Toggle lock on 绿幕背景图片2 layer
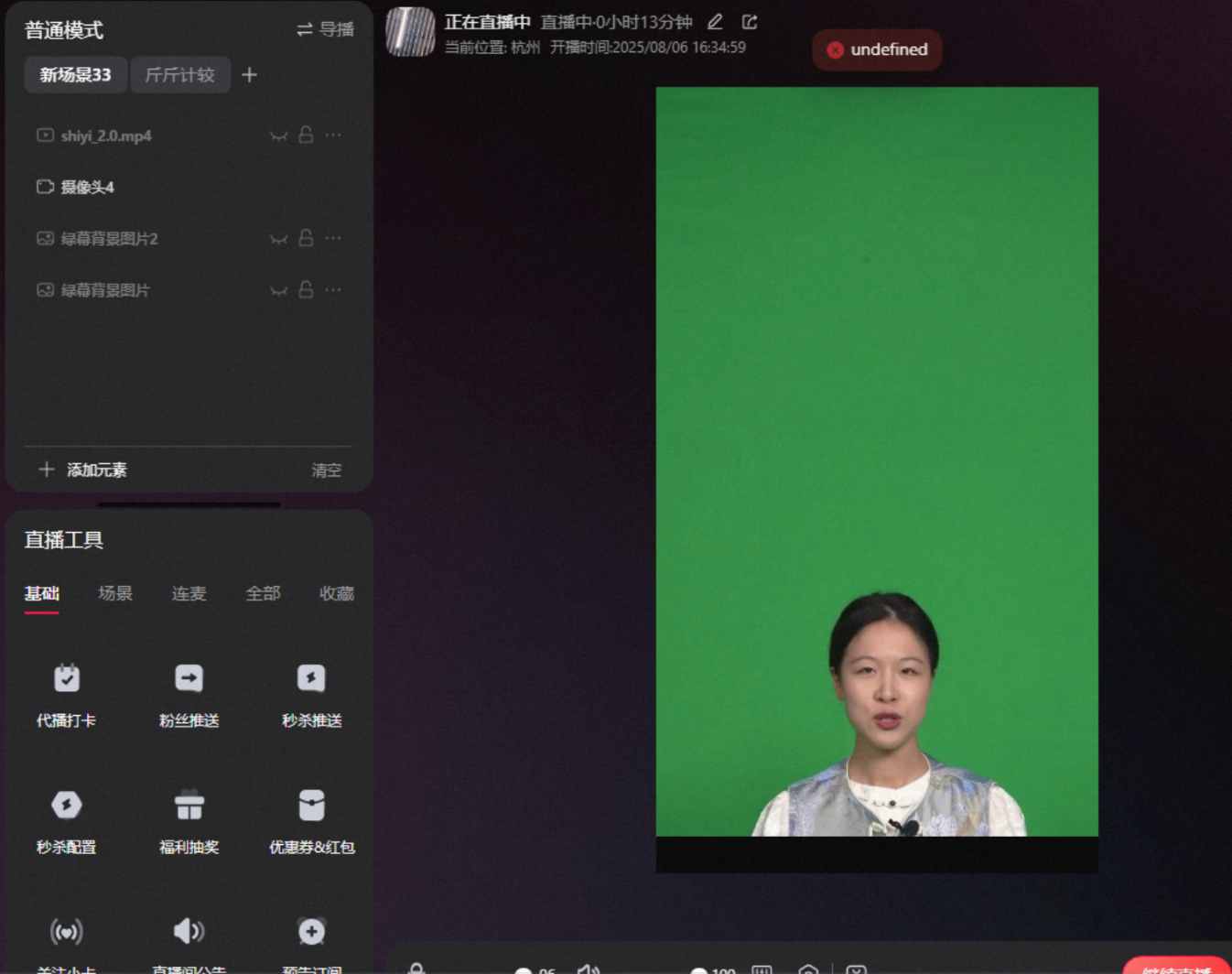The height and width of the screenshot is (974, 1232). [306, 238]
